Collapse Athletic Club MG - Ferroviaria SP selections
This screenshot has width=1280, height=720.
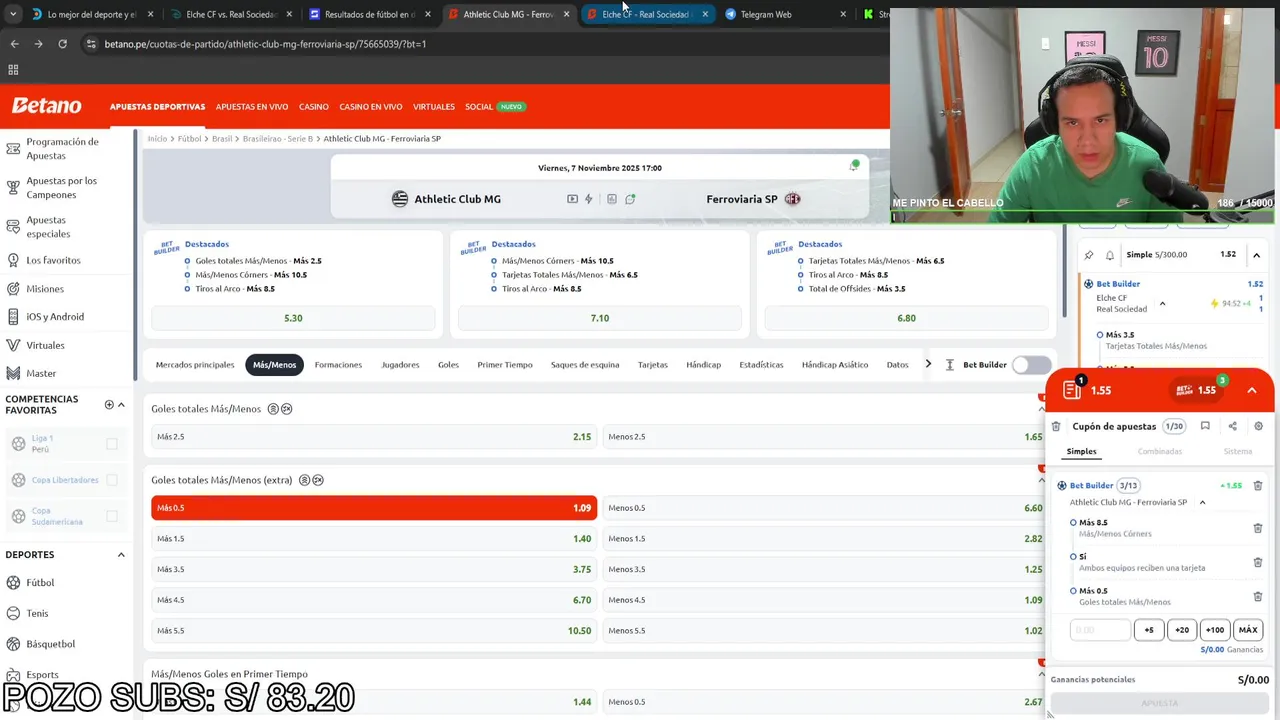(x=1202, y=502)
